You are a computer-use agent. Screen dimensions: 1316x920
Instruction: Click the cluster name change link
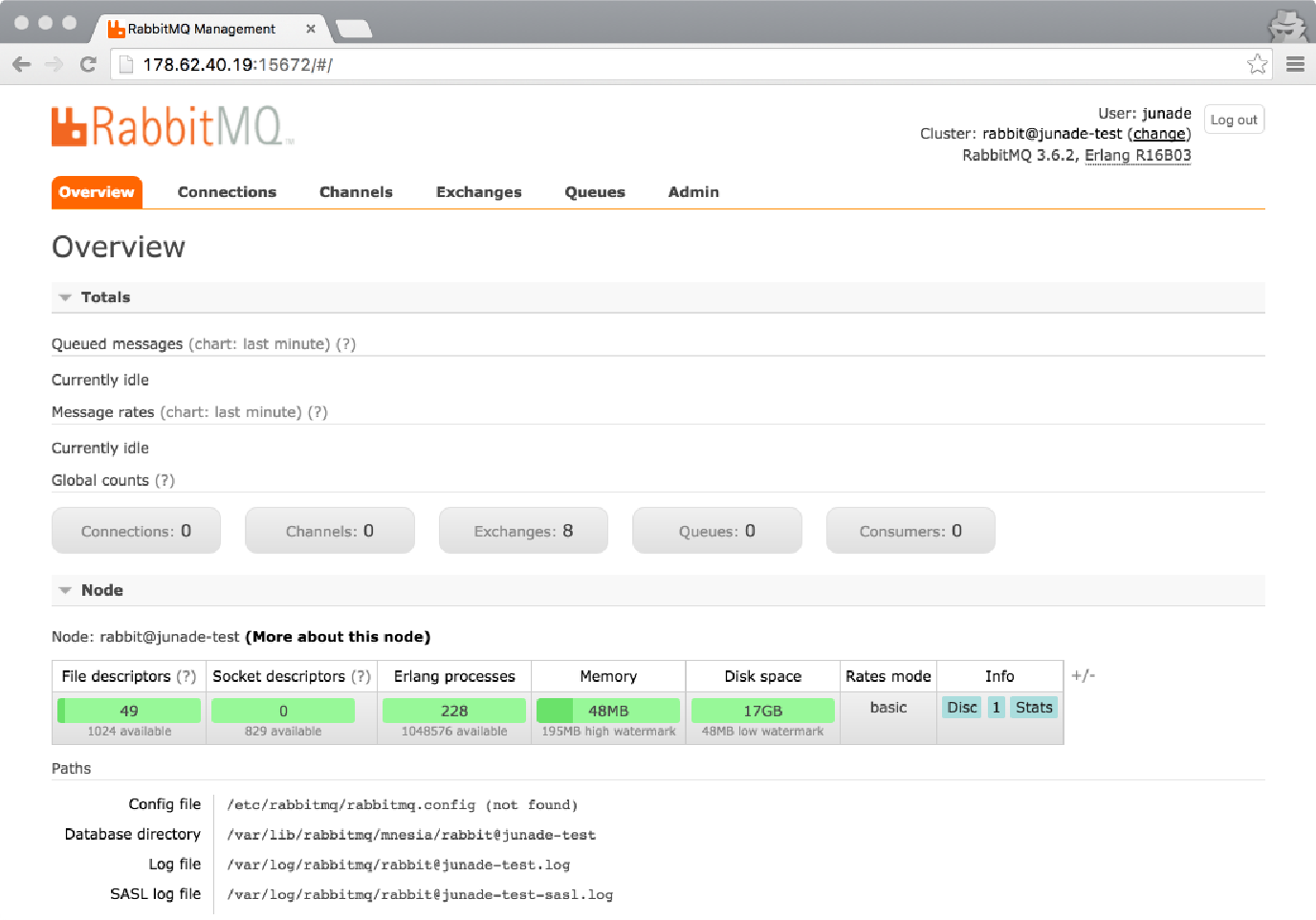(1159, 134)
